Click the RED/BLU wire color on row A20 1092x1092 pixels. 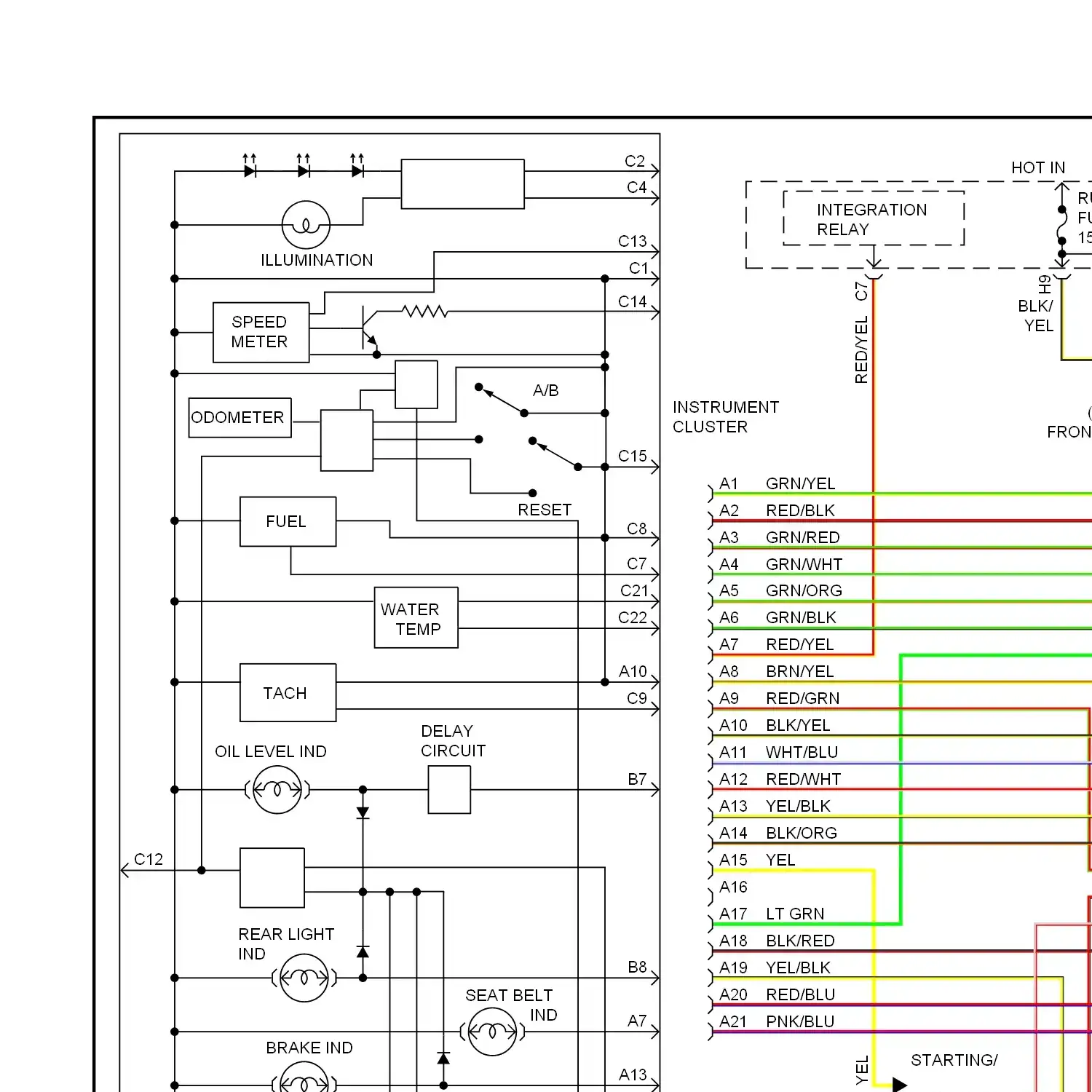[x=800, y=994]
